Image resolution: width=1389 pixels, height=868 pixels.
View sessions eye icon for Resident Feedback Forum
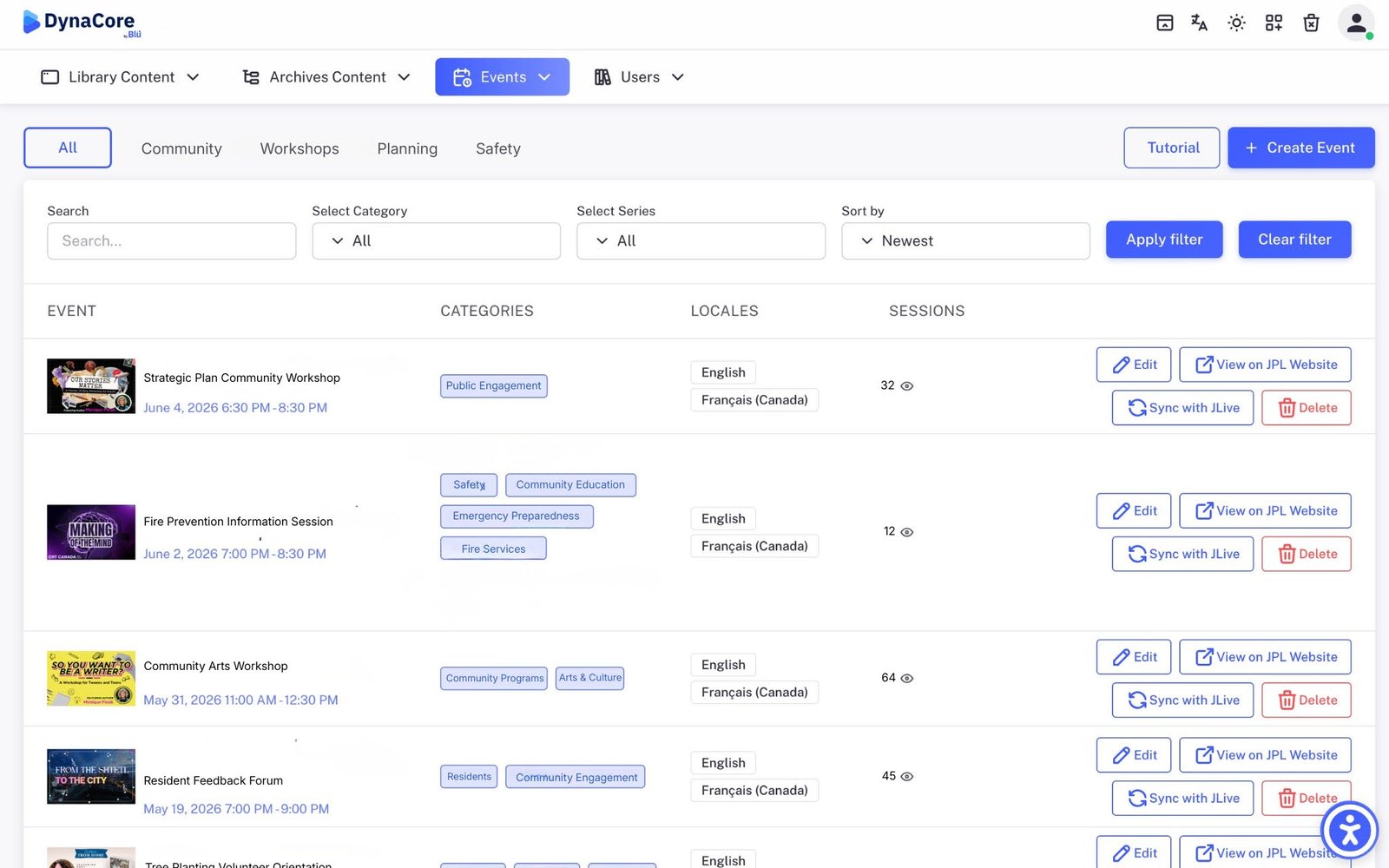907,777
